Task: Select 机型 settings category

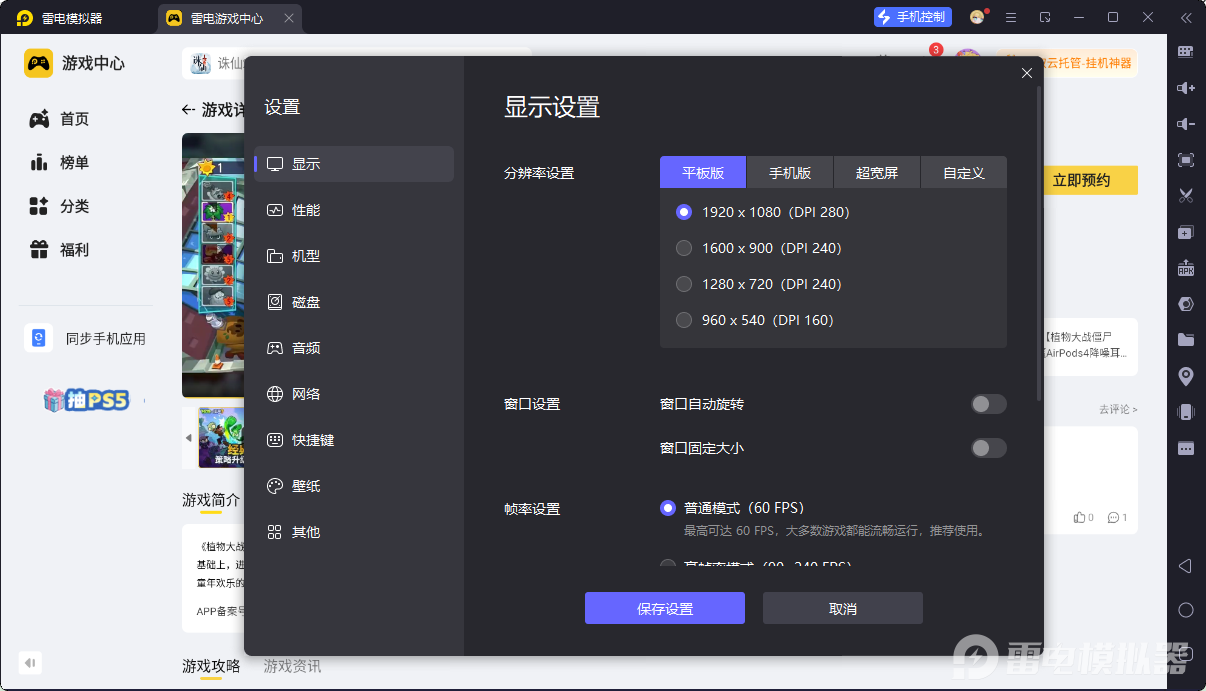Action: click(354, 256)
